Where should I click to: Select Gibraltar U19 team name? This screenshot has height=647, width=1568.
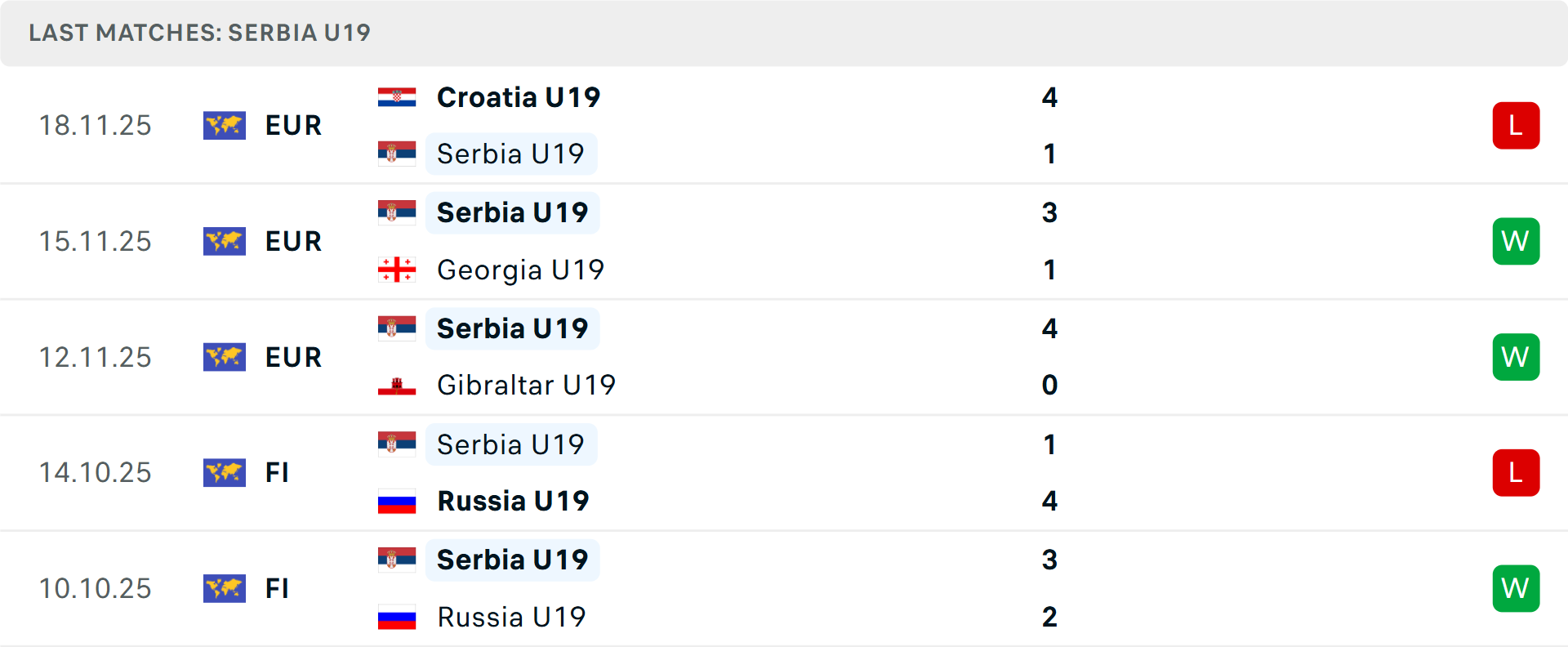526,385
